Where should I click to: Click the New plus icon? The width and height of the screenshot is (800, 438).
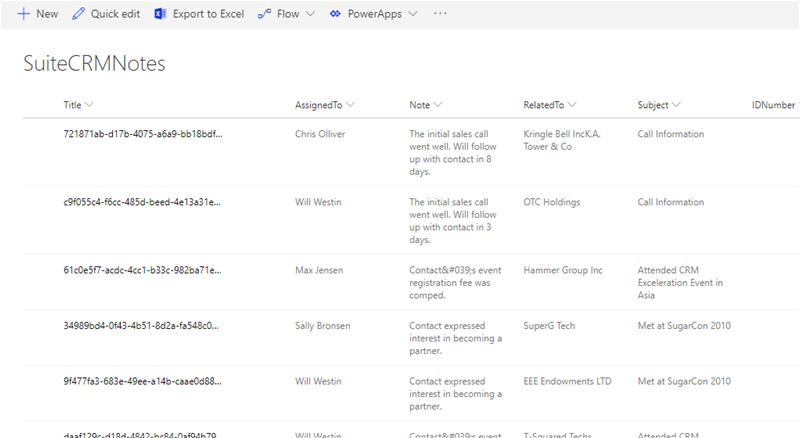(x=23, y=14)
